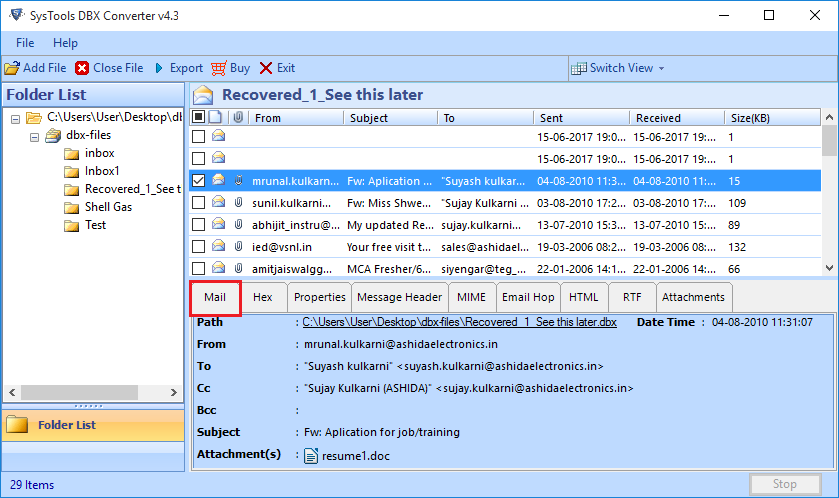Click paperclip icon in mrunal.kulkarni row
The width and height of the screenshot is (839, 498).
pyautogui.click(x=239, y=180)
